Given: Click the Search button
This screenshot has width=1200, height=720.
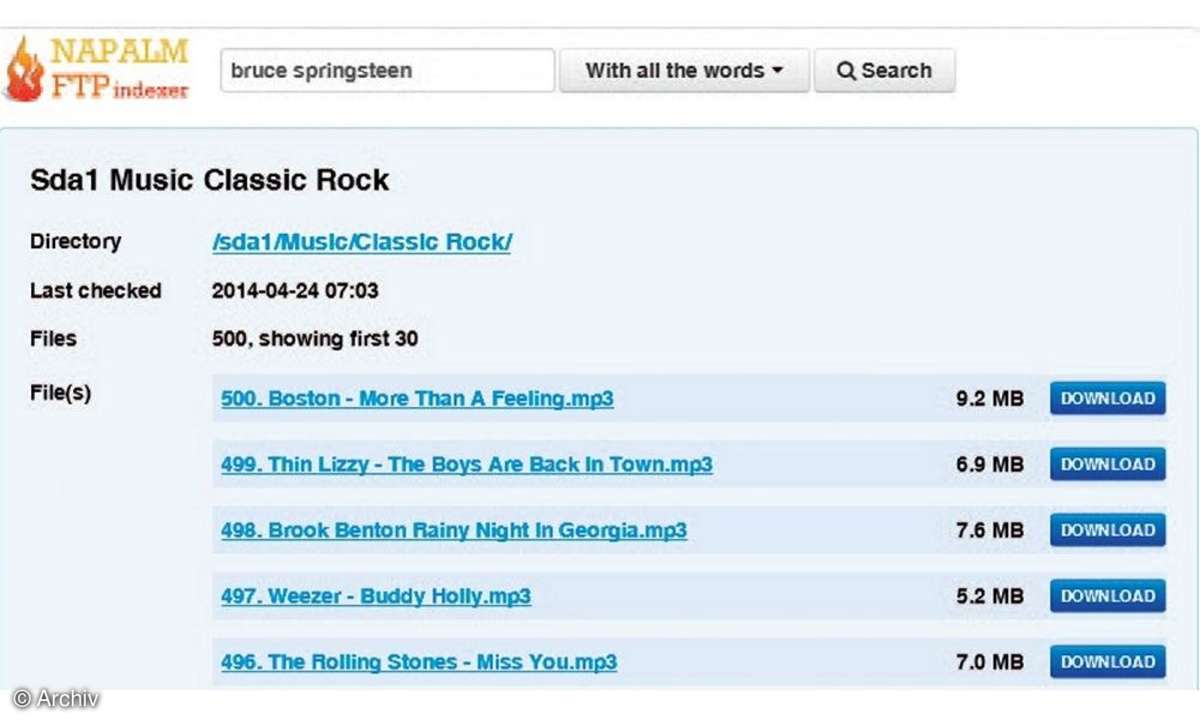Looking at the screenshot, I should point(884,71).
